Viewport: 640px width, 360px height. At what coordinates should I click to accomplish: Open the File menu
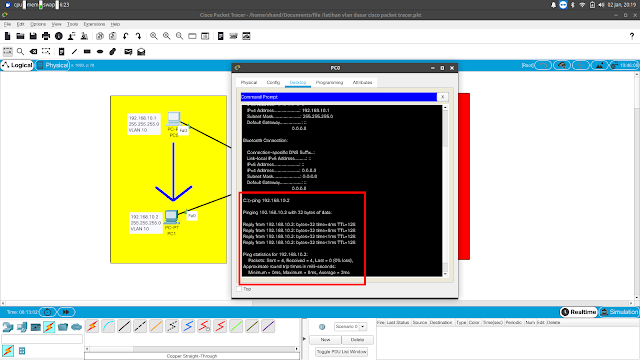7,24
